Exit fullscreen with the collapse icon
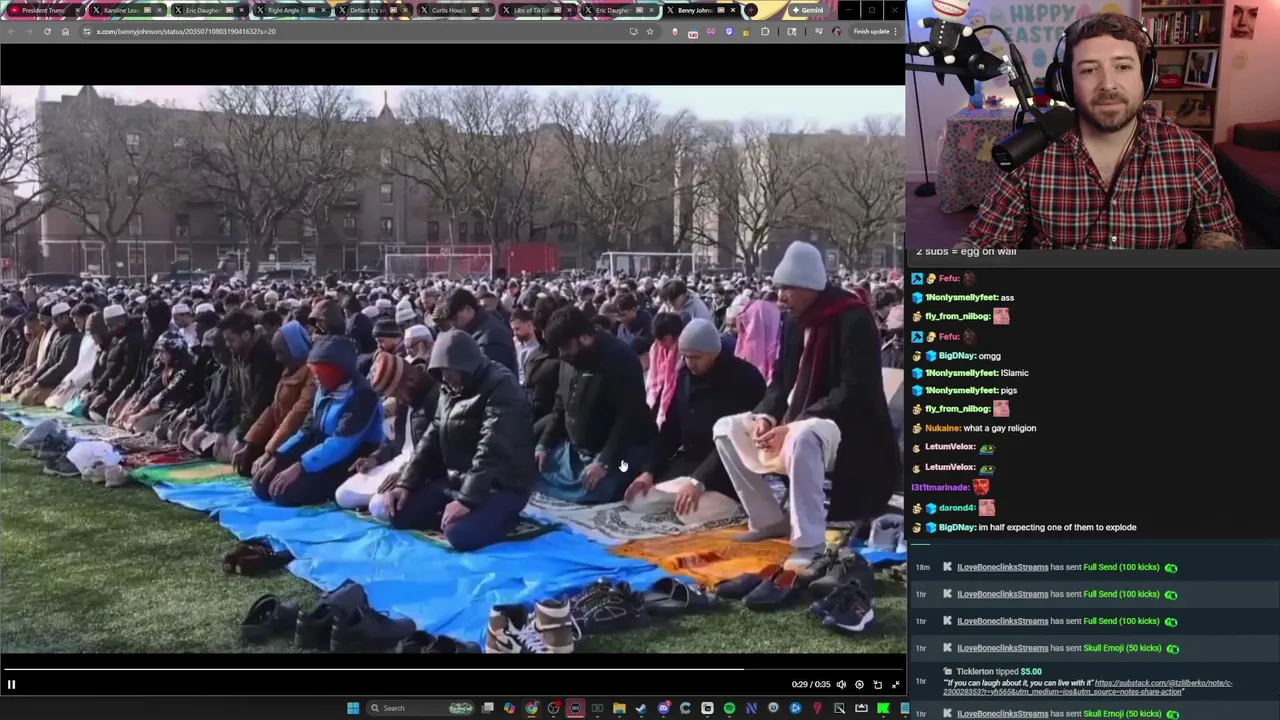 point(895,684)
